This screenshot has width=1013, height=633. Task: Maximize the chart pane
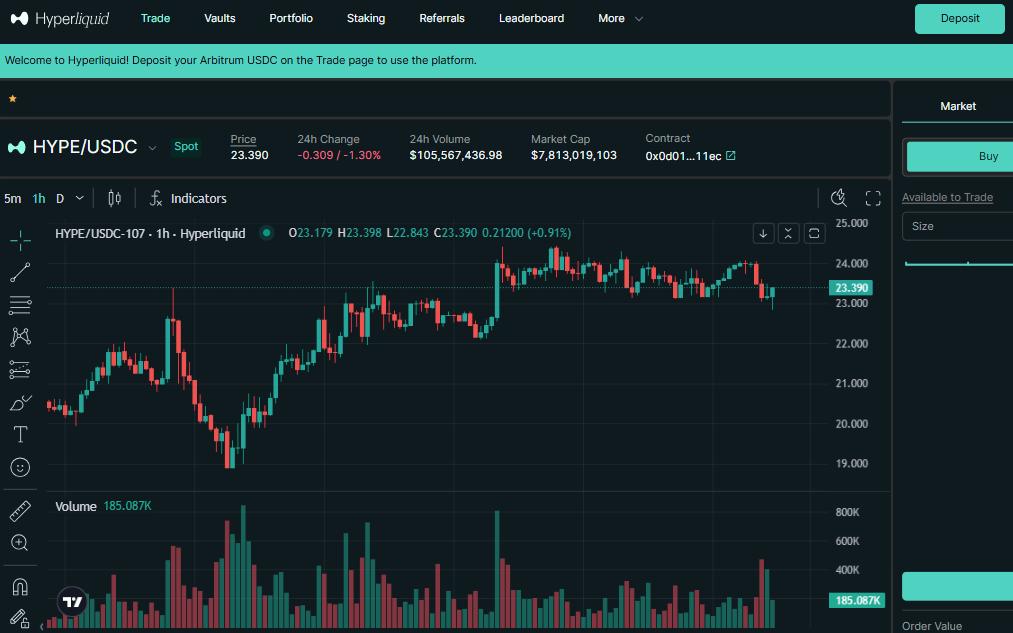point(814,233)
